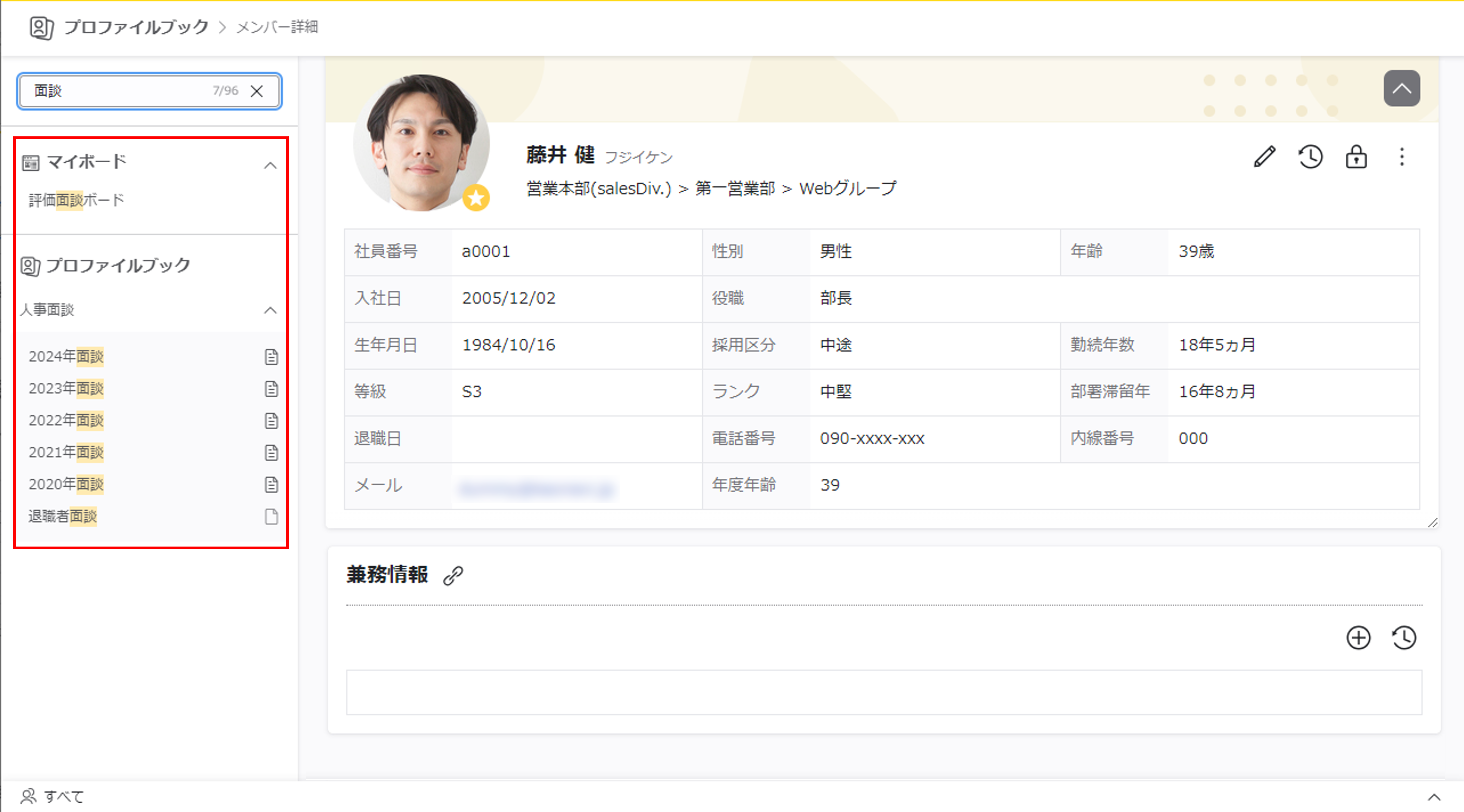Expand the すべて bottom bar chevron
The width and height of the screenshot is (1464, 812).
tap(1434, 797)
